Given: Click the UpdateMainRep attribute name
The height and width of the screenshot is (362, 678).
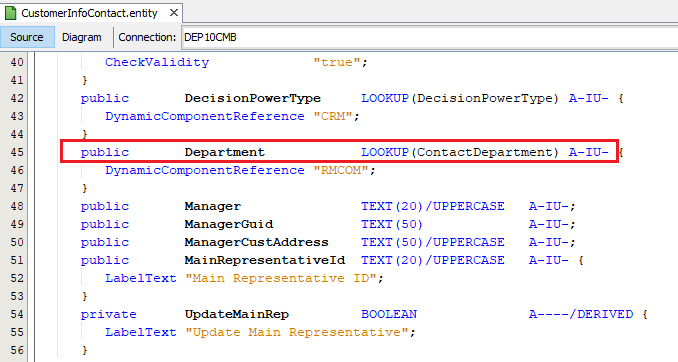Looking at the screenshot, I should tap(237, 314).
